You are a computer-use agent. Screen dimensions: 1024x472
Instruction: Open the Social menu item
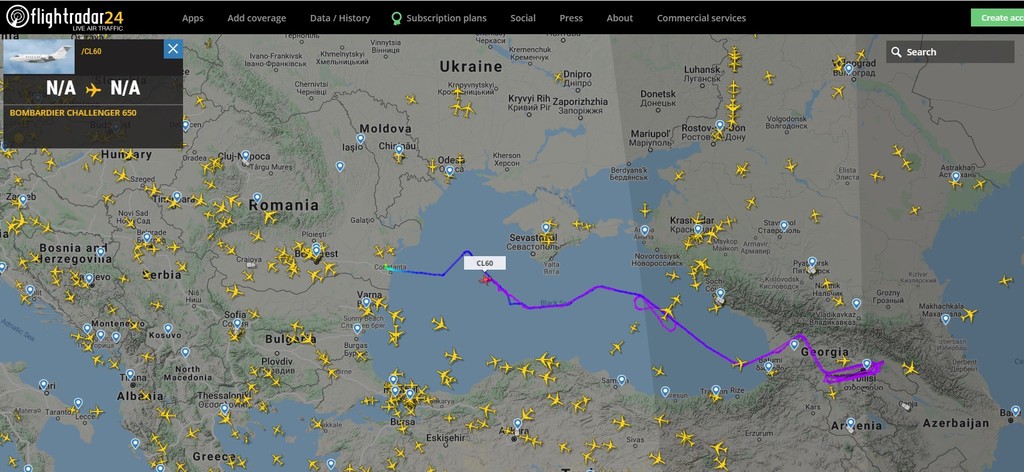coord(523,18)
